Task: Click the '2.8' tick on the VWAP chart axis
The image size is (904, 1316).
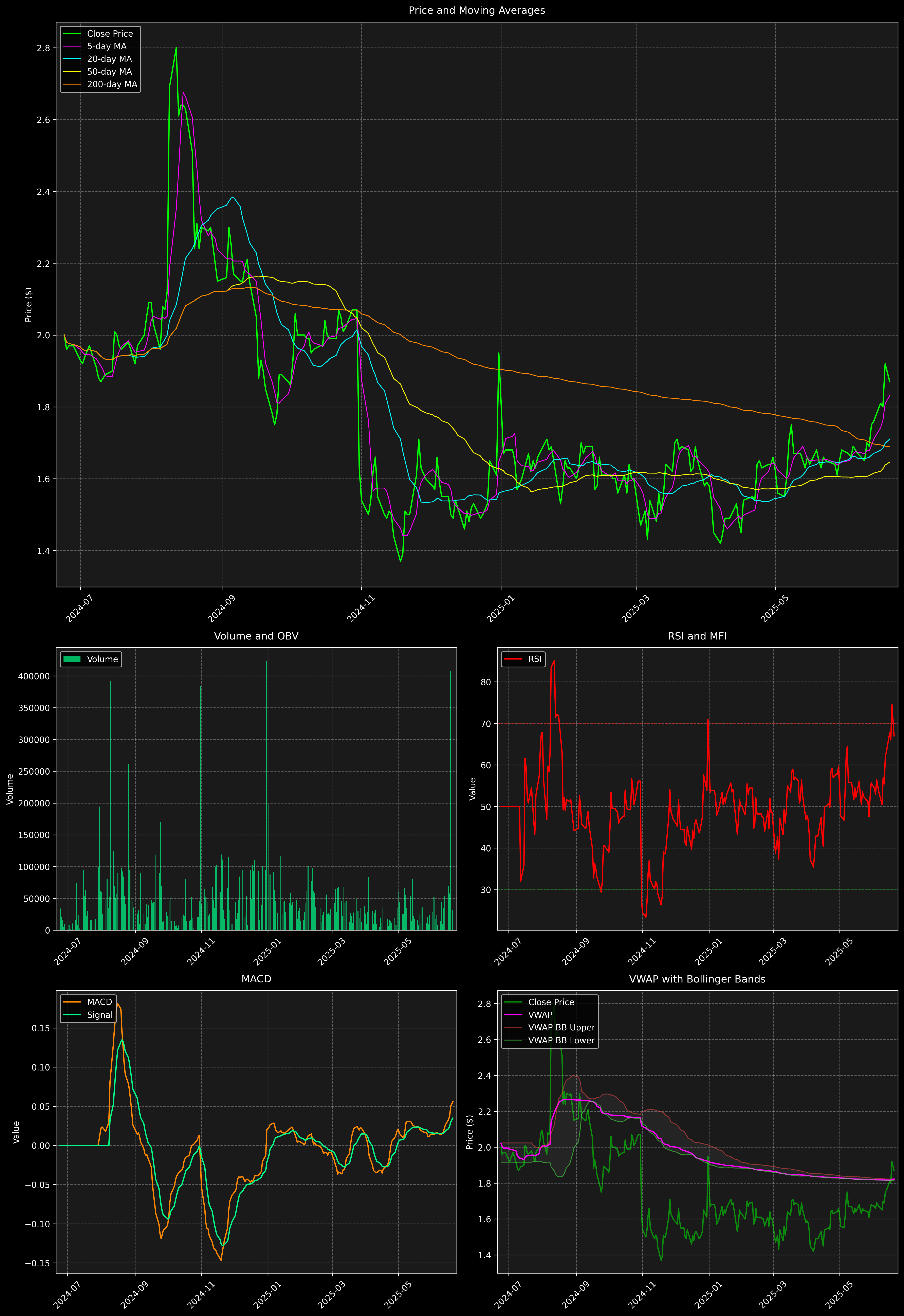Action: (484, 1004)
